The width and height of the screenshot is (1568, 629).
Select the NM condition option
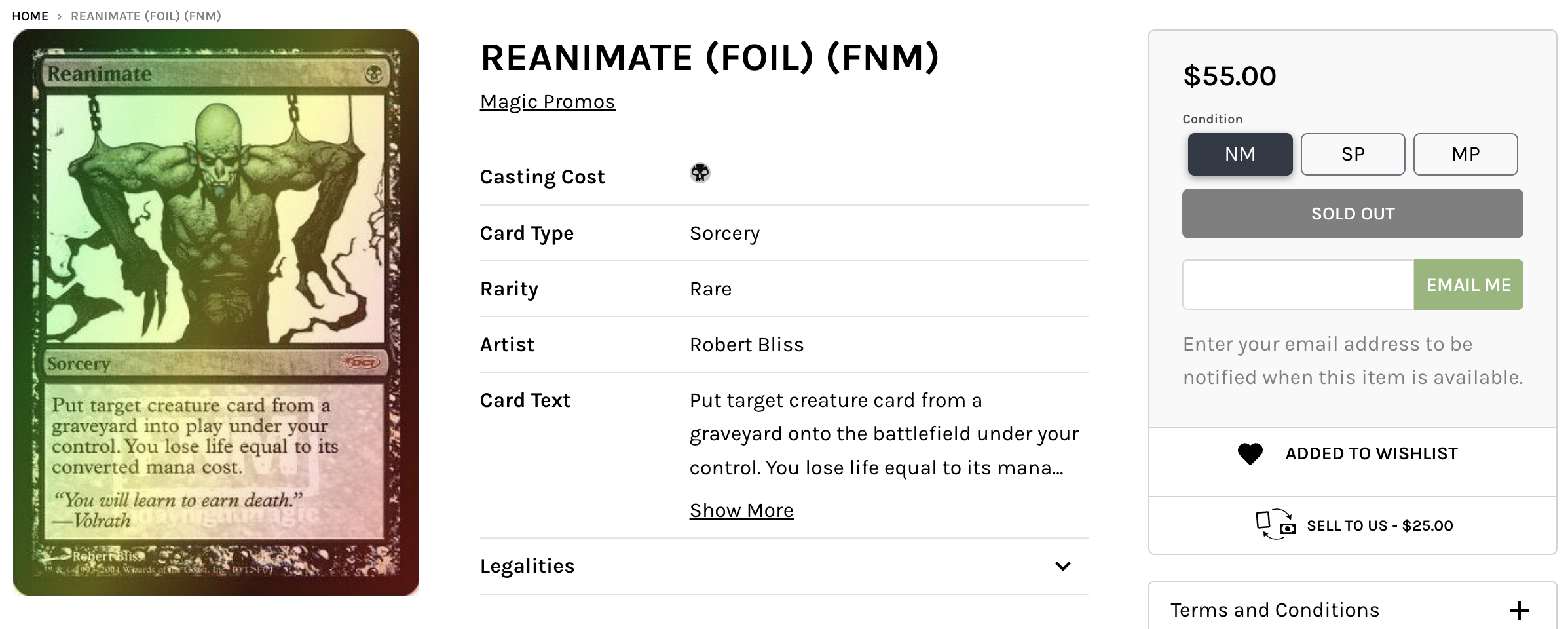1240,154
